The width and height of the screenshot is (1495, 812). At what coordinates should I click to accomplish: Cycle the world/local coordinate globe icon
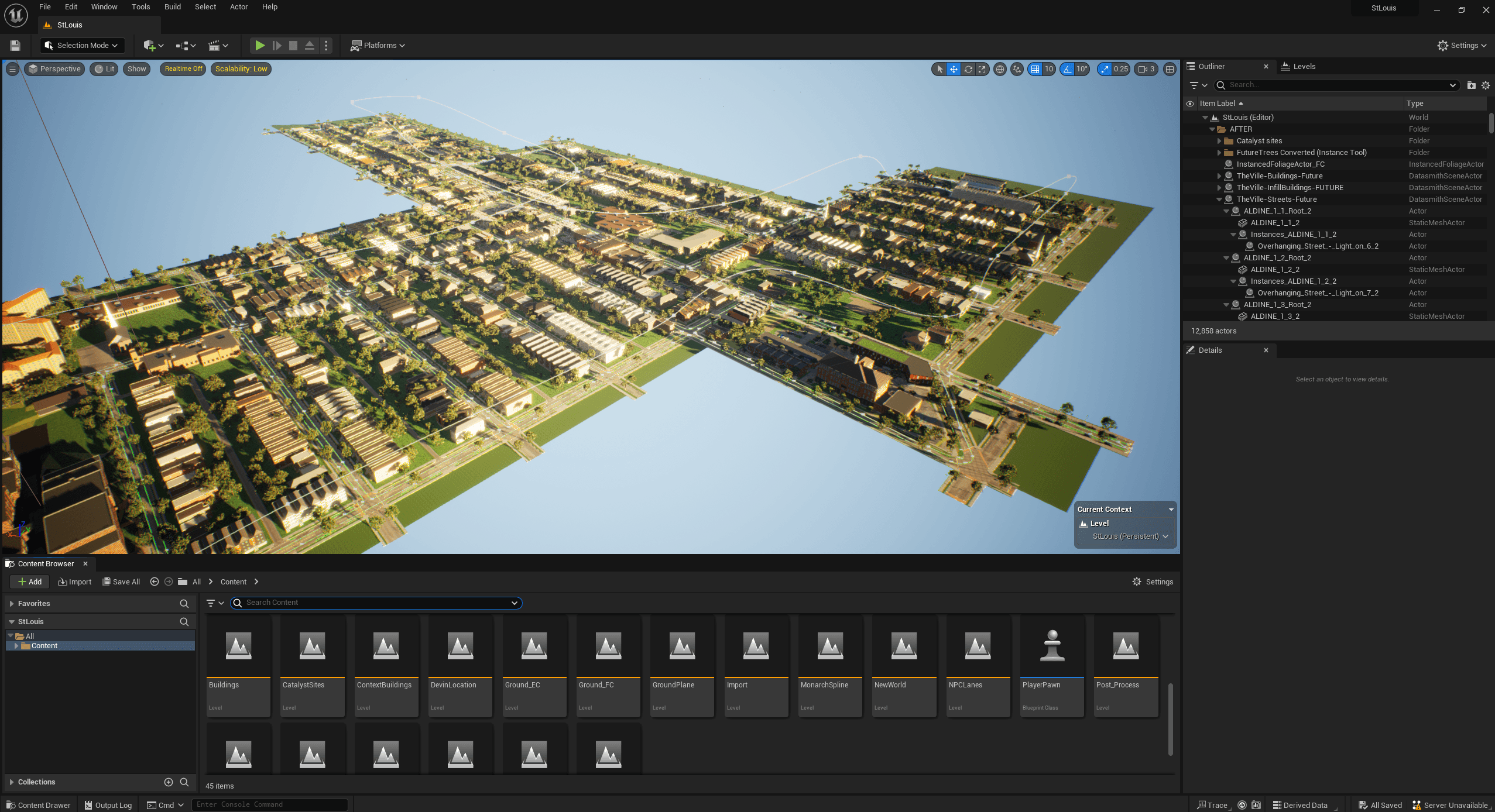click(x=1000, y=69)
